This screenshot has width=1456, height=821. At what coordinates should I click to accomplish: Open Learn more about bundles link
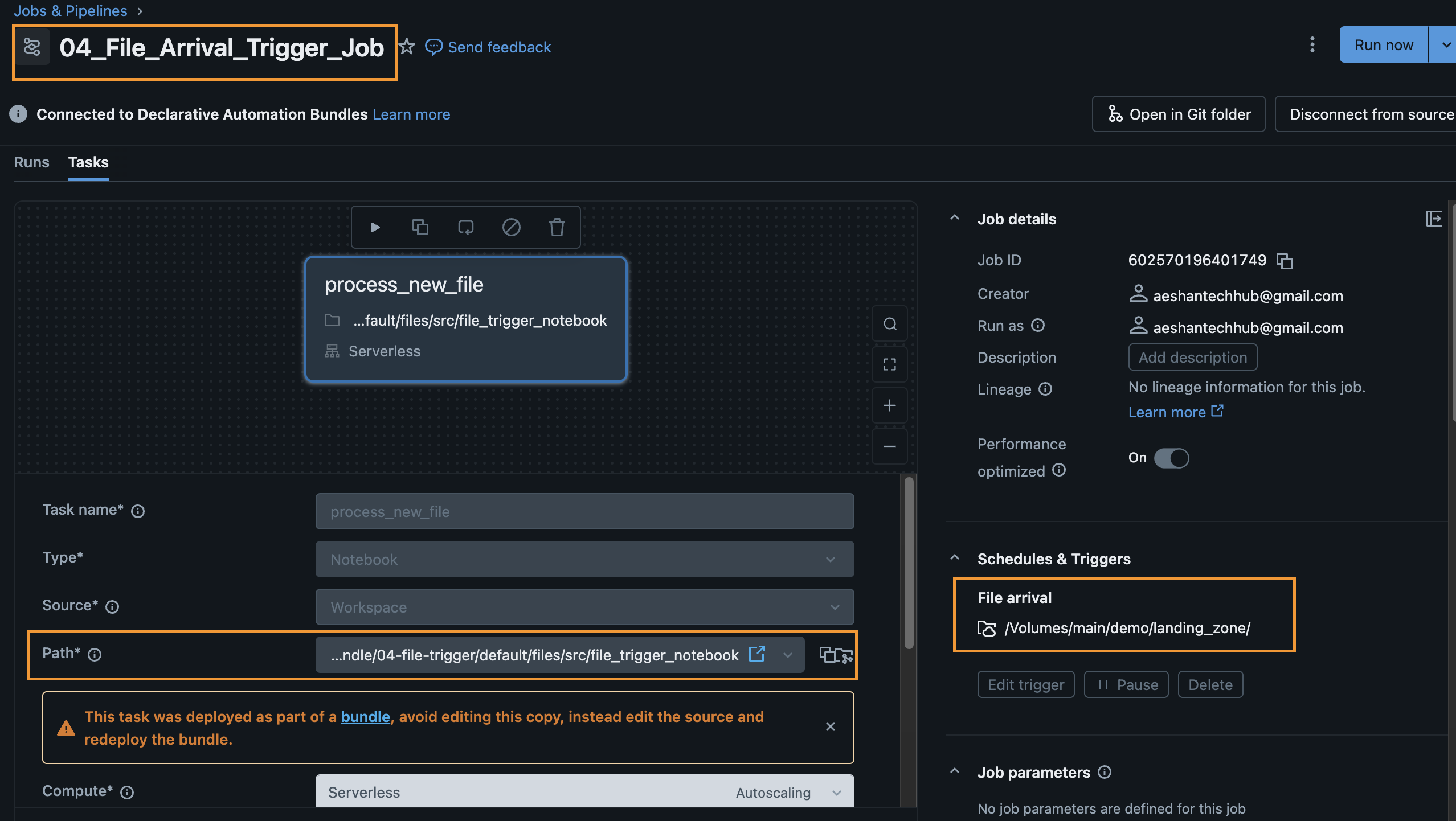(x=411, y=114)
